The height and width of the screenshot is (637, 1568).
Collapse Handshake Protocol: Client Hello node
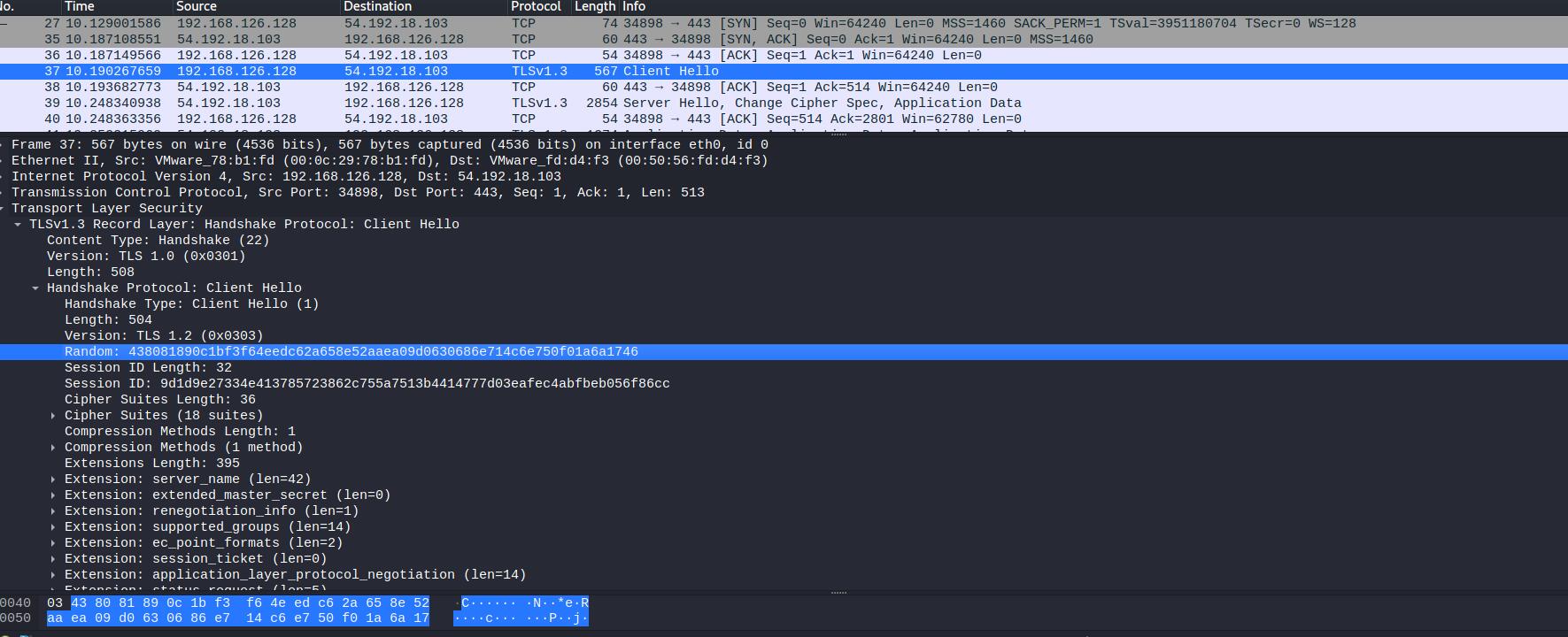(35, 288)
